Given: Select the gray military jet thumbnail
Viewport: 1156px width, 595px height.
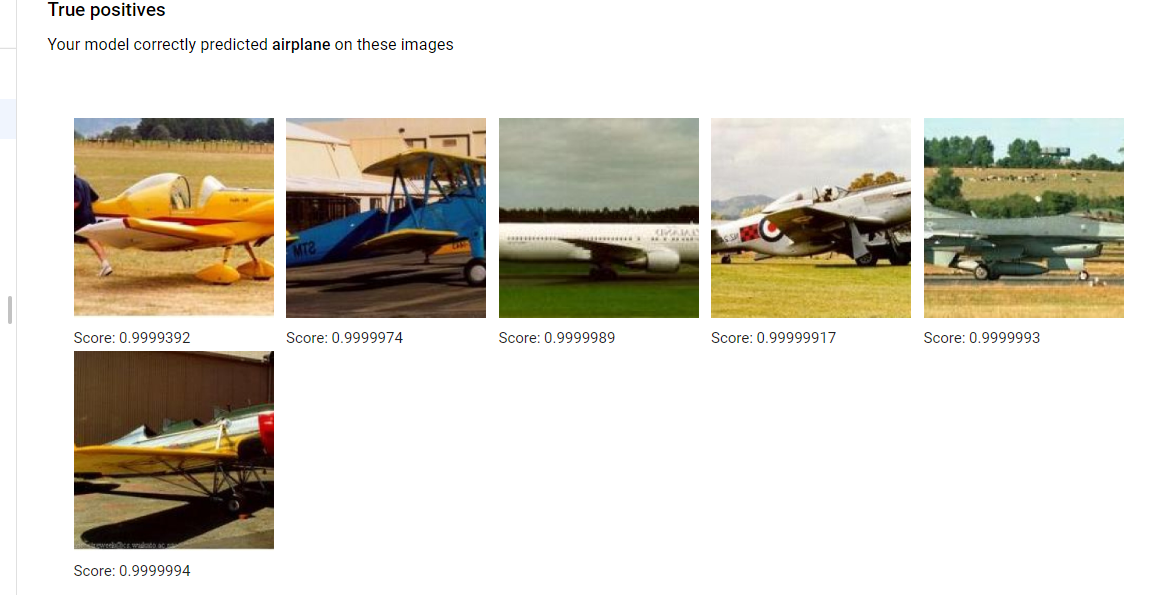Looking at the screenshot, I should click(1024, 218).
